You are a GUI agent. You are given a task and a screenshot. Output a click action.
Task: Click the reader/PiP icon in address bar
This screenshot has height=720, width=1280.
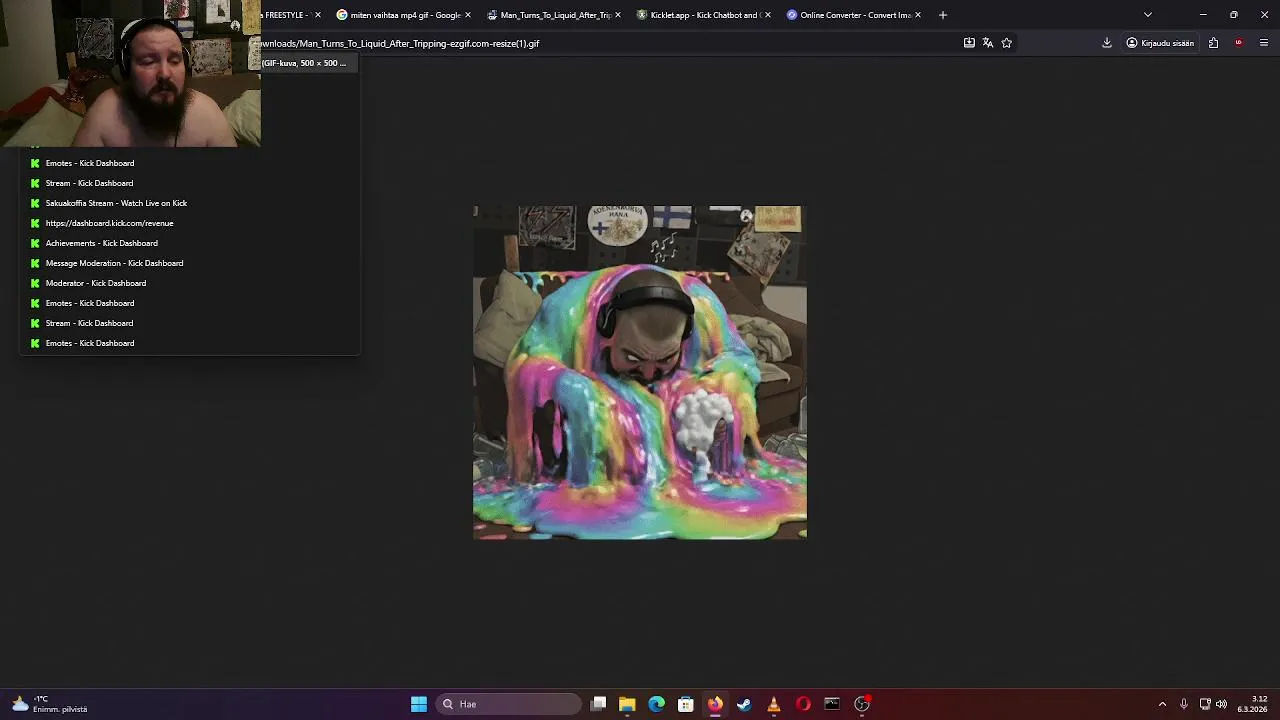coord(969,43)
